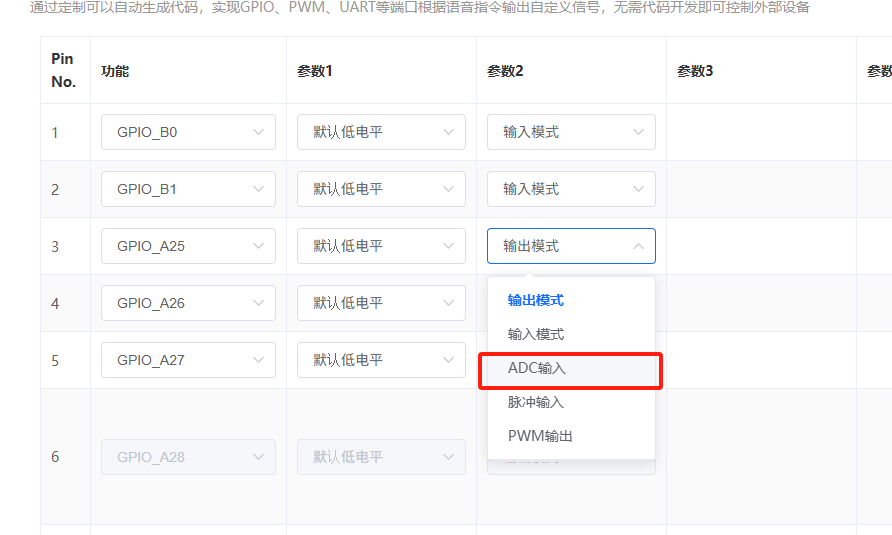Select 输入模式 in the dropdown list
The width and height of the screenshot is (892, 535).
tap(571, 334)
